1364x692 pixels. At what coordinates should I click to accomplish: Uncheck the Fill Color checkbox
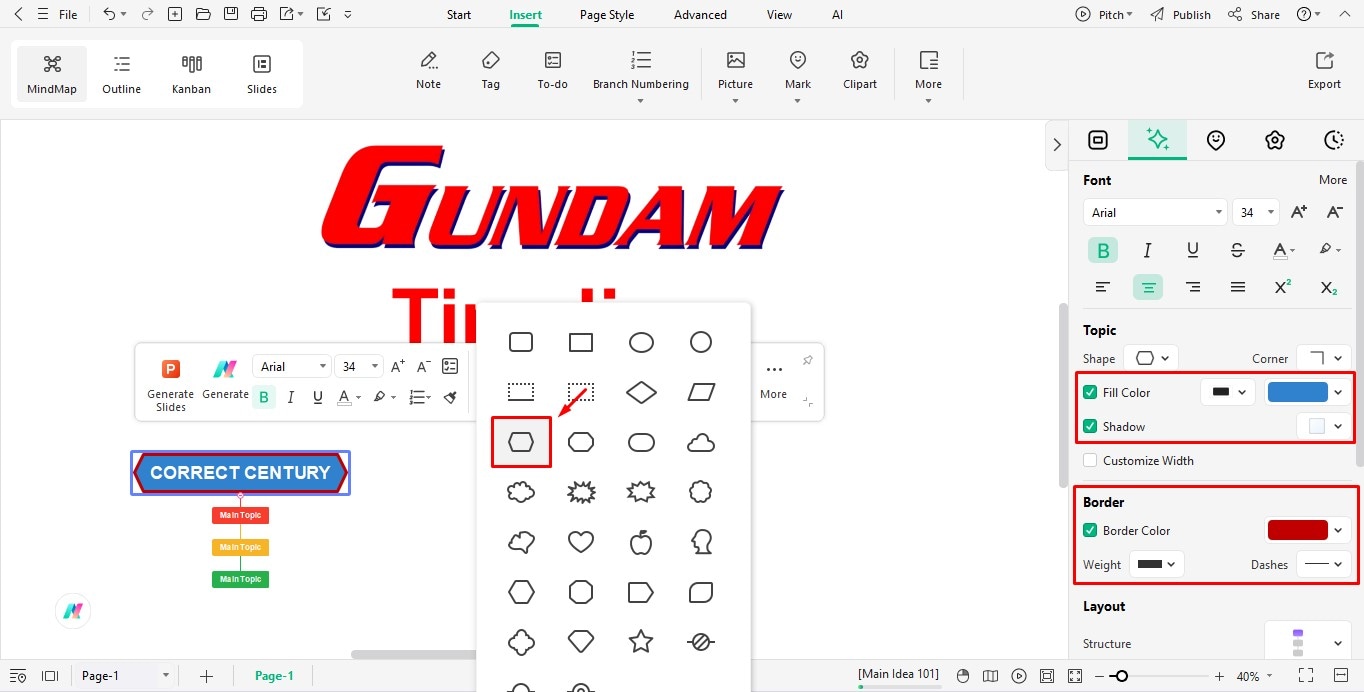point(1090,392)
